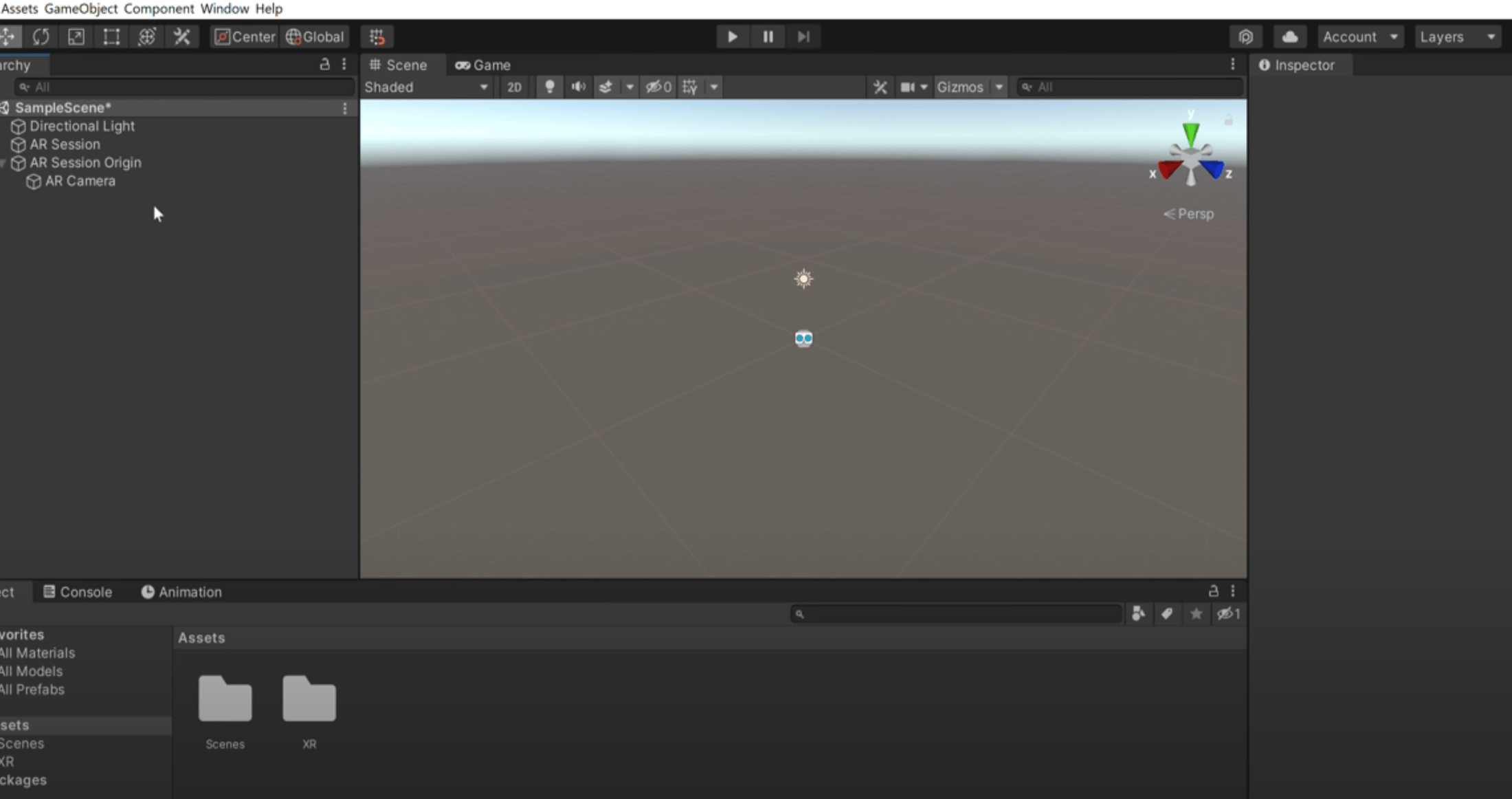Step forward one frame
Viewport: 1512px width, 799px height.
[x=804, y=36]
